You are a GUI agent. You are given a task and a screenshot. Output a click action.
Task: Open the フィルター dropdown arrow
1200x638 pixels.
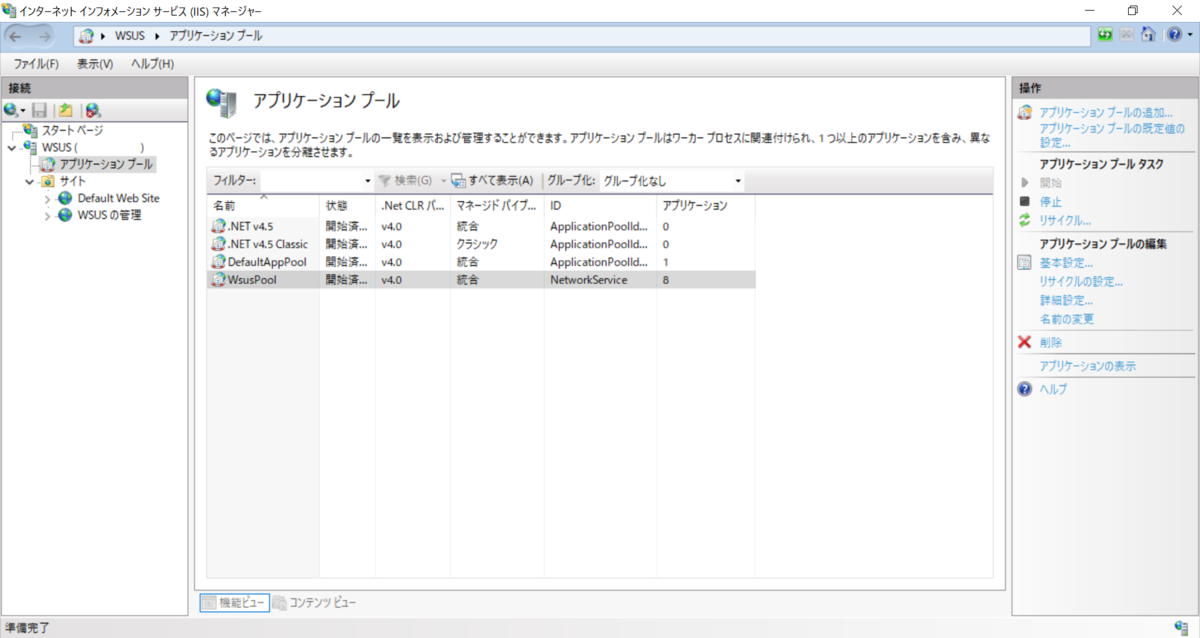[x=367, y=181]
